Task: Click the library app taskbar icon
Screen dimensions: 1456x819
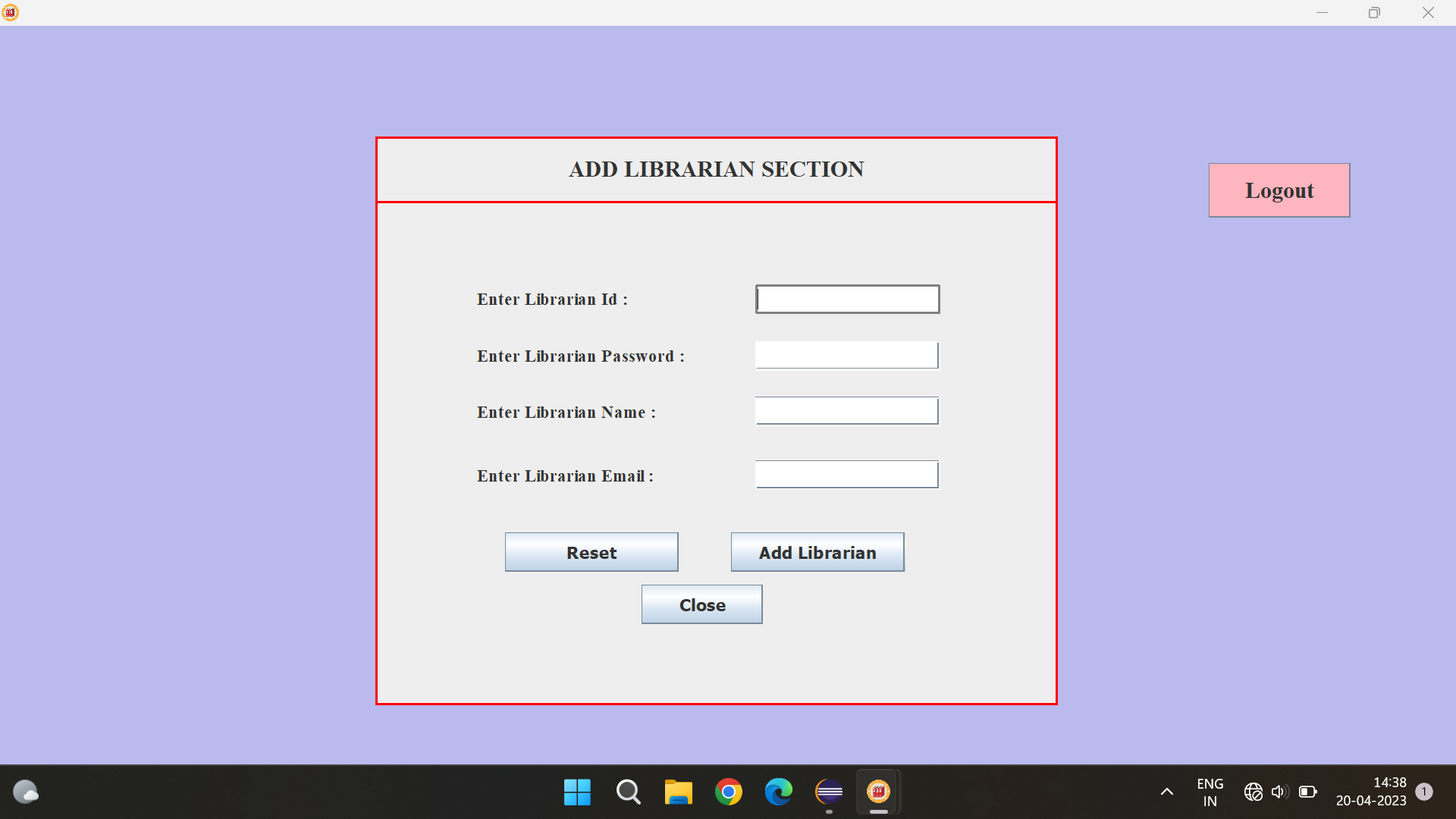Action: pos(878,792)
